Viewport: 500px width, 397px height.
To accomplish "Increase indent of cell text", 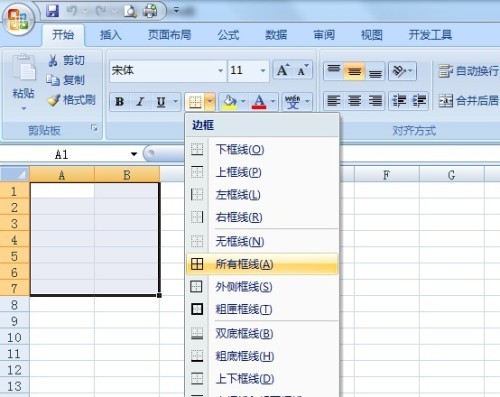I will pyautogui.click(x=419, y=101).
